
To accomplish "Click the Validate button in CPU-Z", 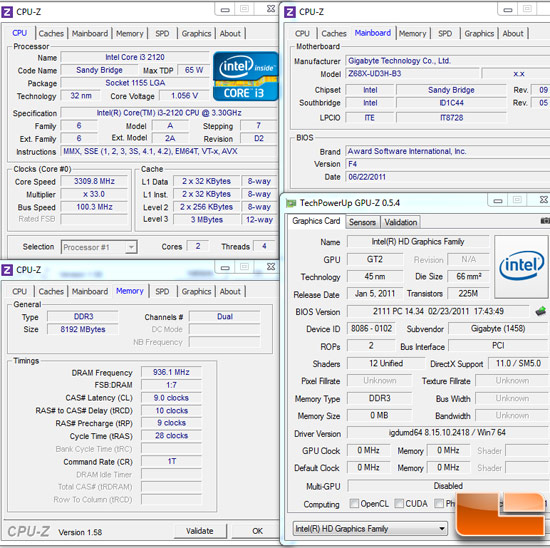I will click(200, 531).
